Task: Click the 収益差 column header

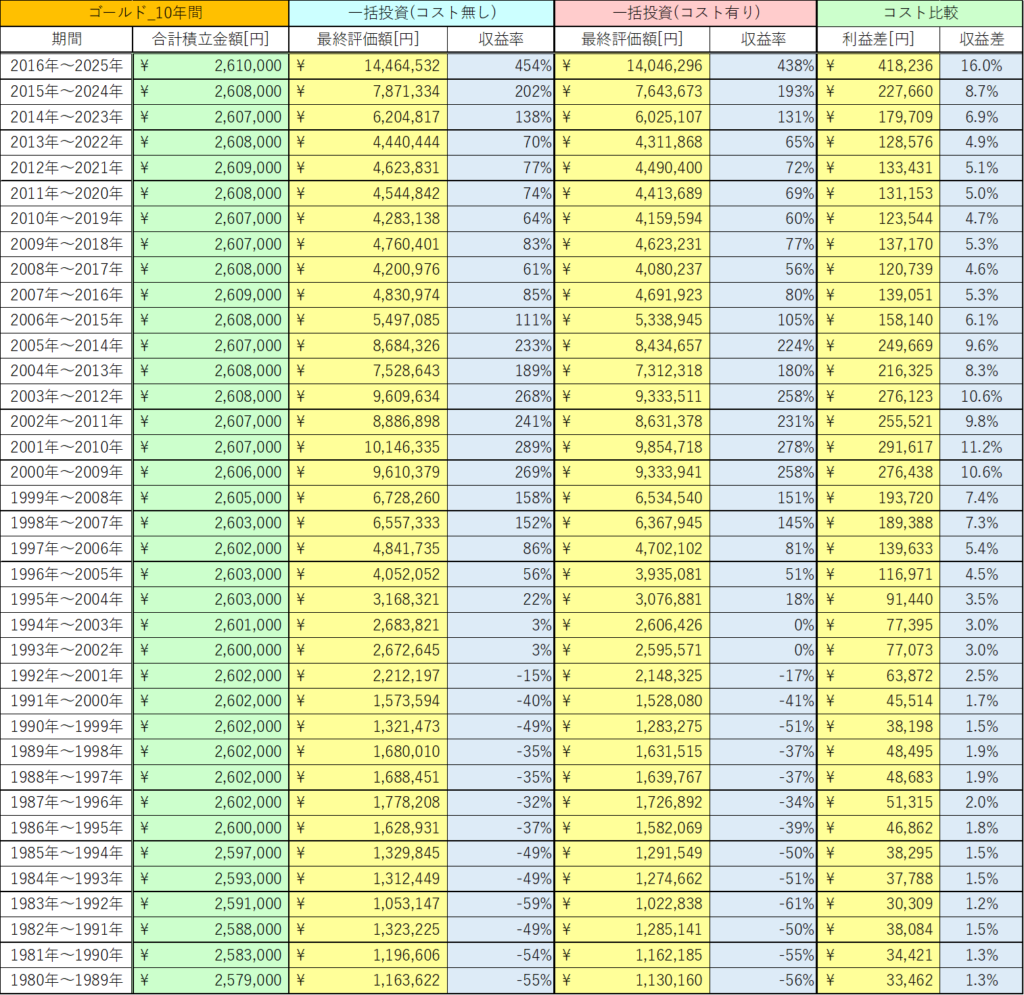Action: [x=980, y=39]
